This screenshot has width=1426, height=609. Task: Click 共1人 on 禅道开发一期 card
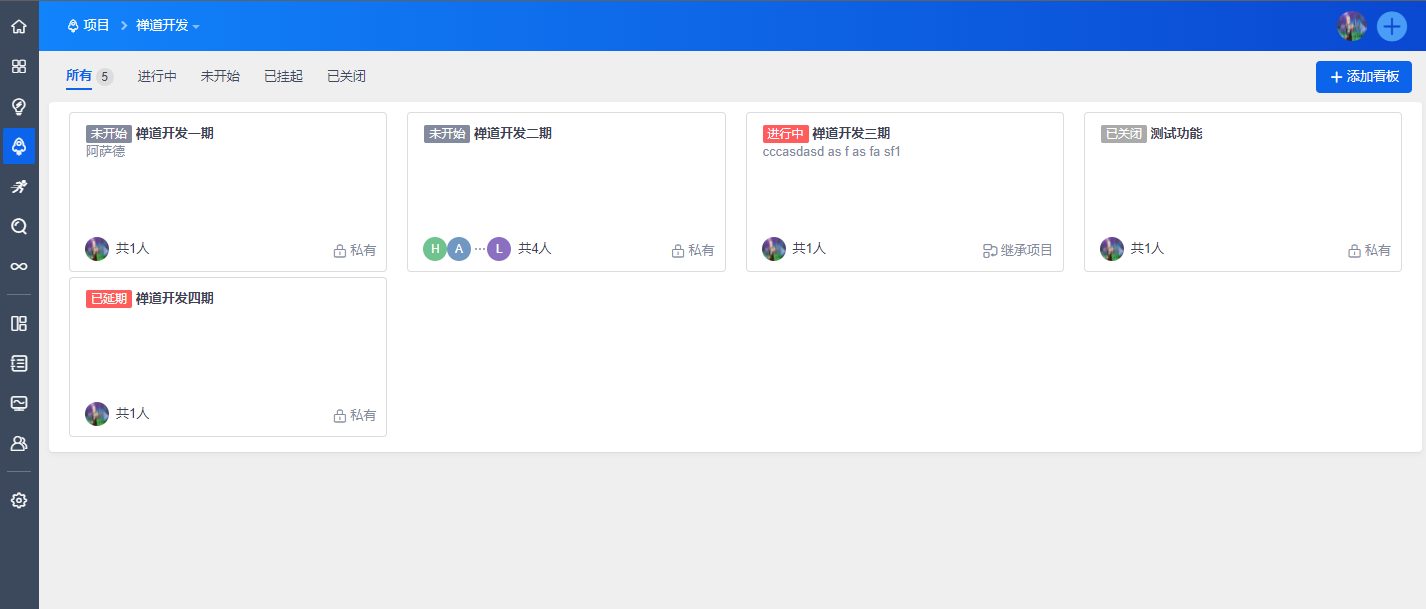[133, 249]
